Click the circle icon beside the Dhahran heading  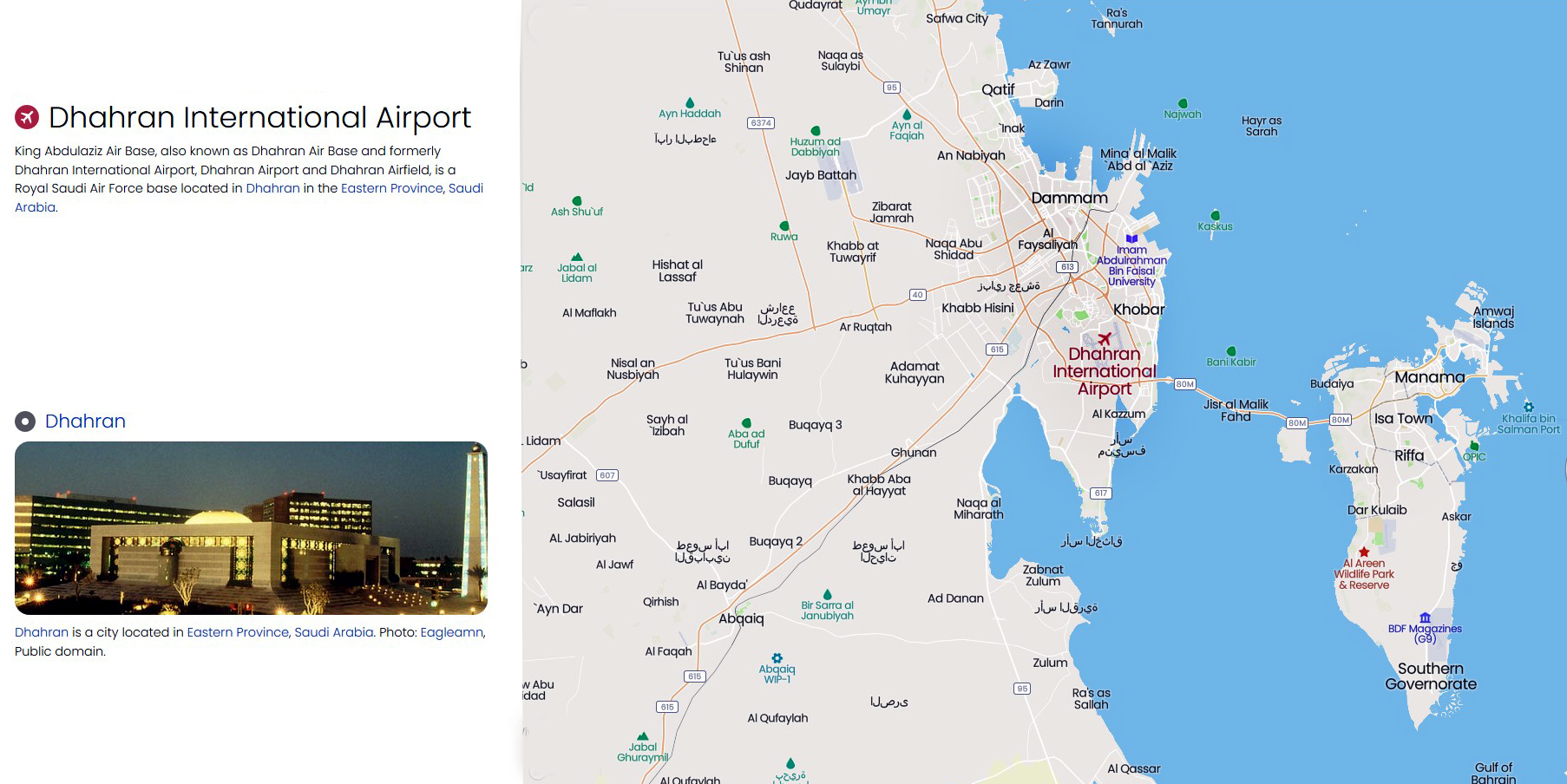[x=25, y=421]
